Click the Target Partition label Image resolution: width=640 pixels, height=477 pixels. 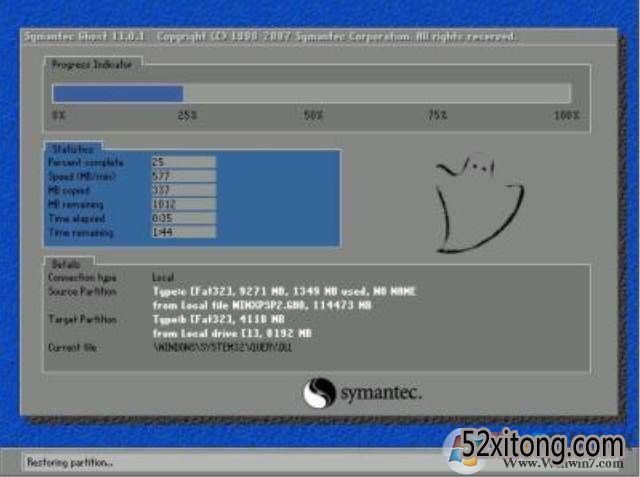coord(82,319)
